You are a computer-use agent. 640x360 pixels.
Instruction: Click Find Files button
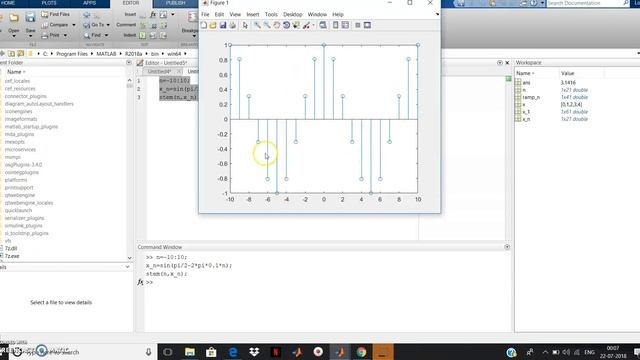point(56,14)
